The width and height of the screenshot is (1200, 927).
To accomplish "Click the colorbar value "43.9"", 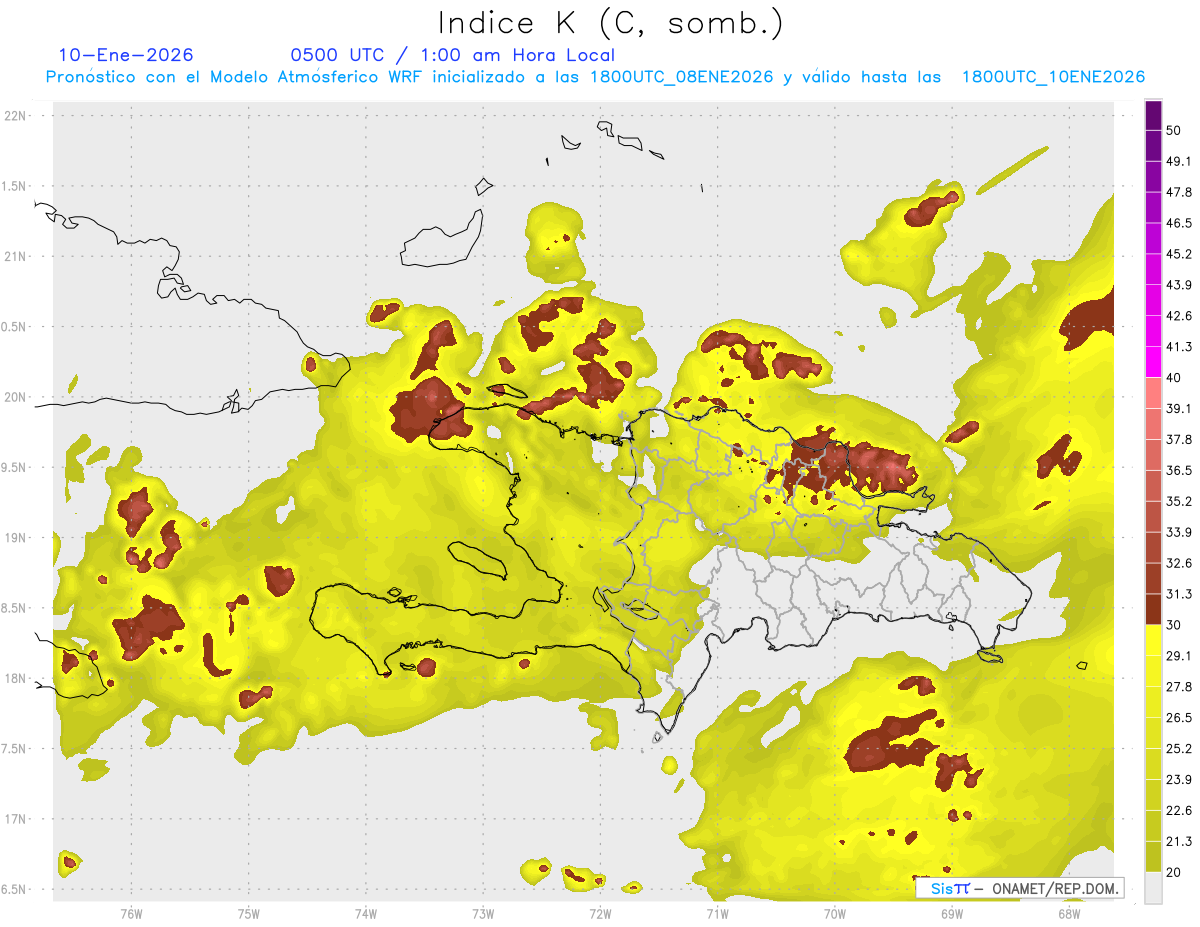I will coord(1178,285).
